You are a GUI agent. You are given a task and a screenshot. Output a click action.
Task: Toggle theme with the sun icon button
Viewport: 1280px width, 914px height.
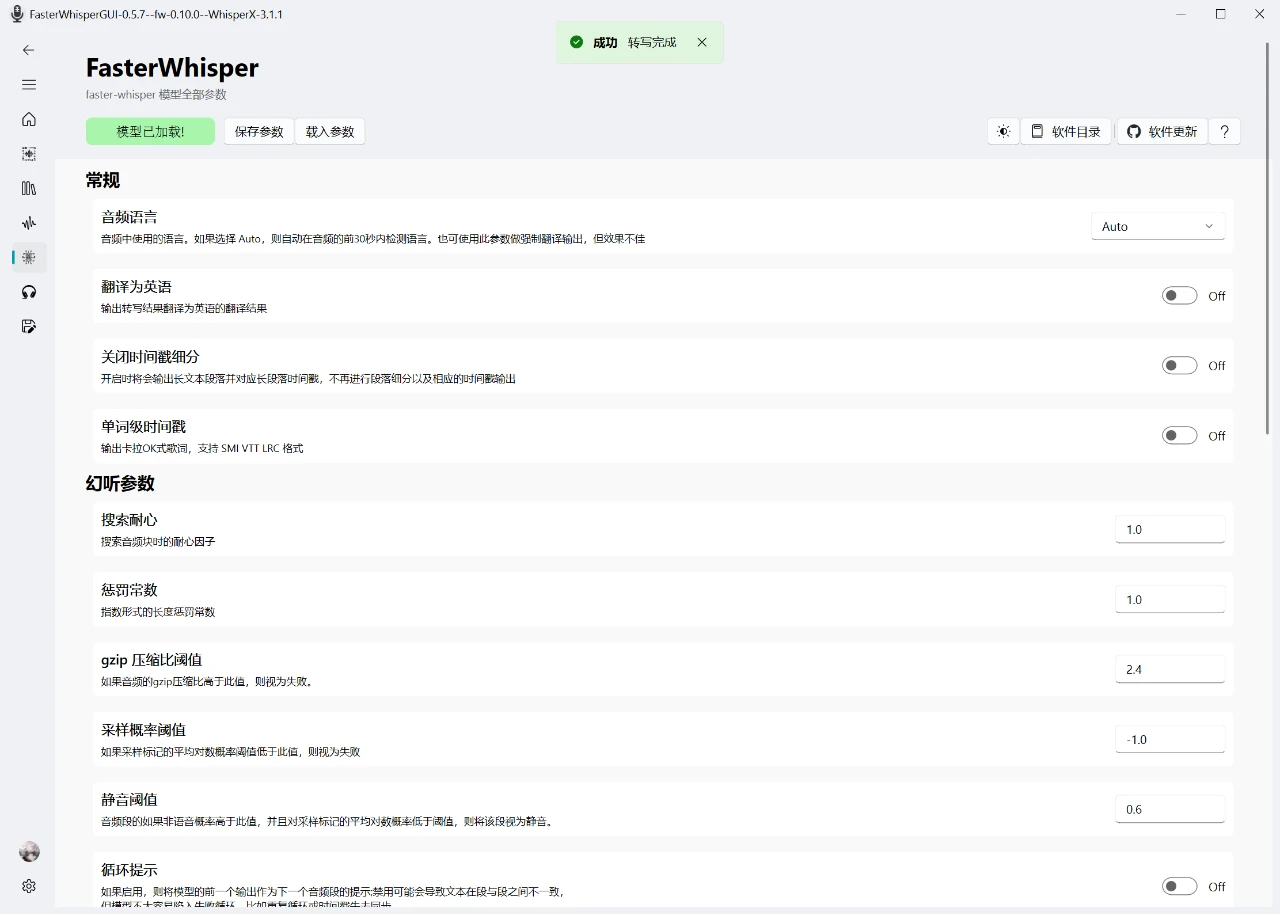tap(1003, 131)
